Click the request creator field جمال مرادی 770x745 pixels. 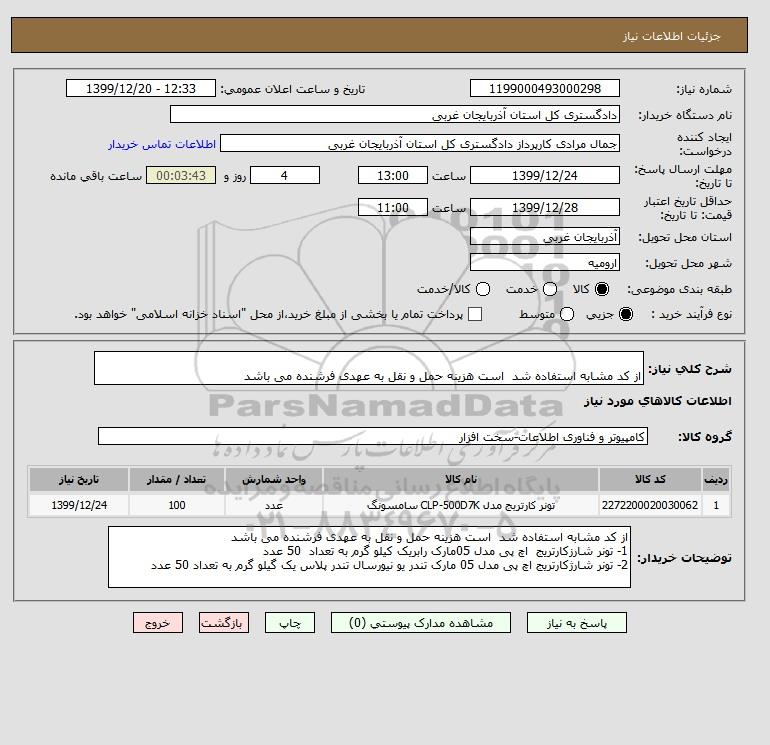(x=420, y=144)
